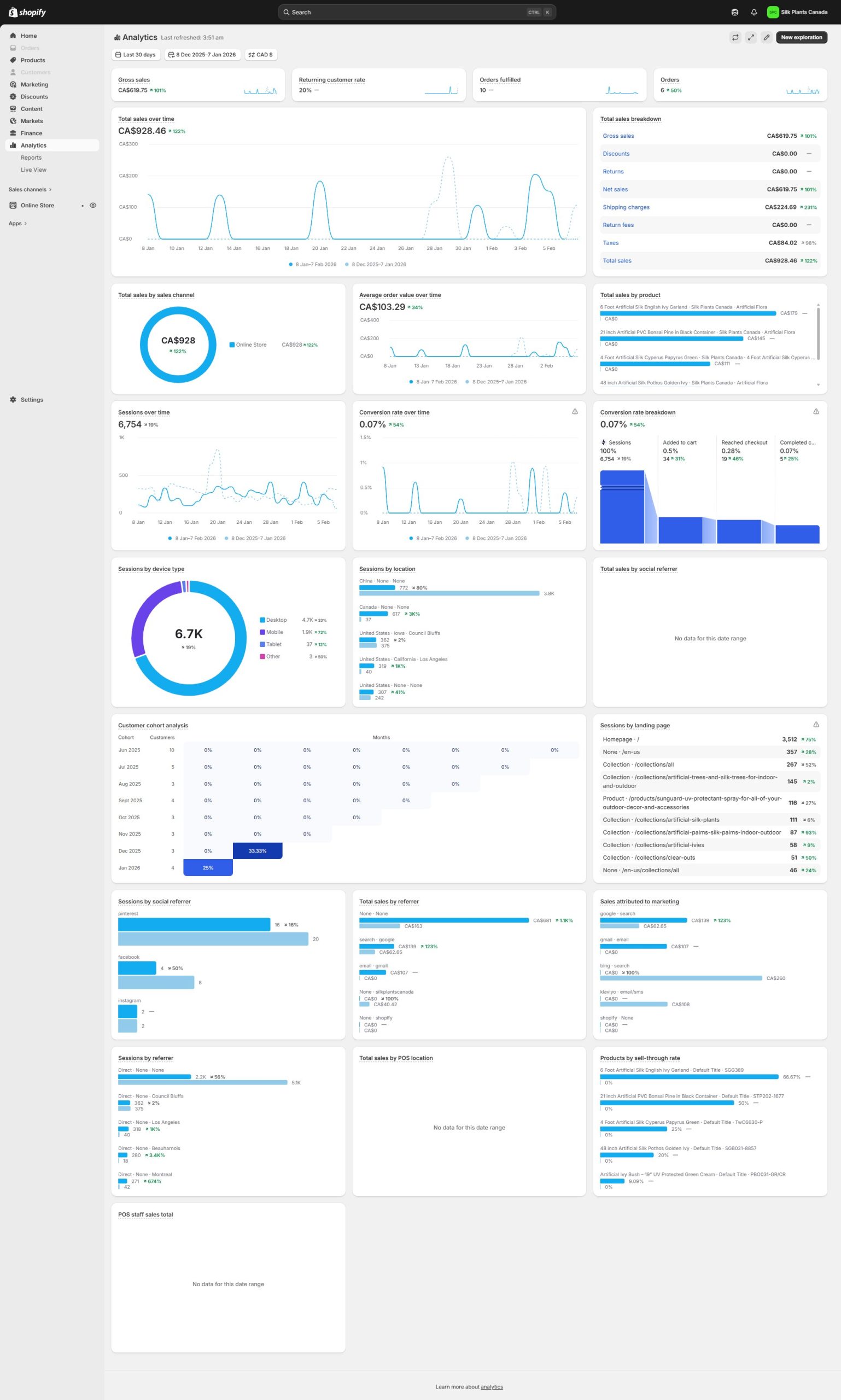Open the notifications bell
This screenshot has height=1400, width=841.
point(754,13)
